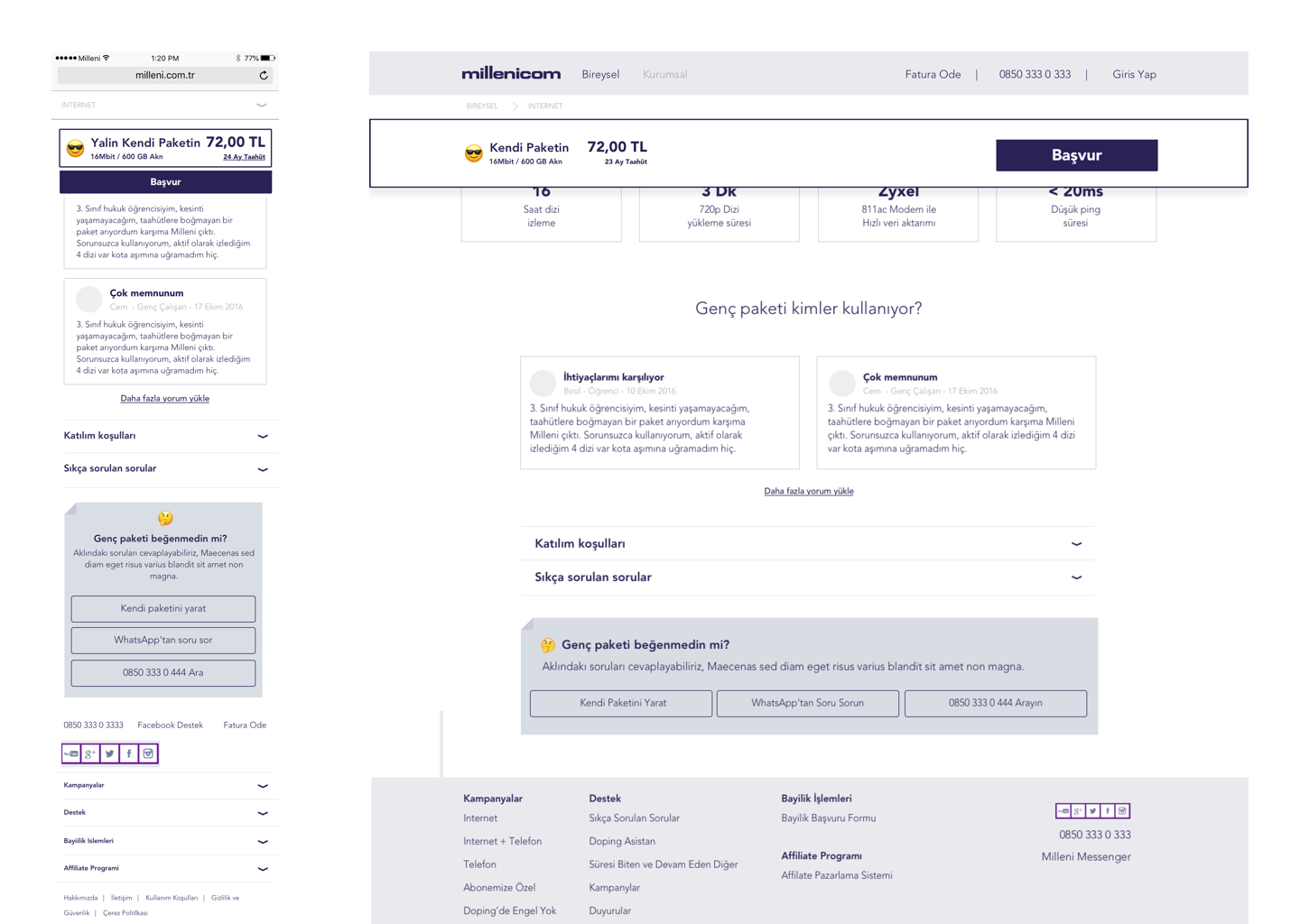Image resolution: width=1300 pixels, height=924 pixels.
Task: Open Google+ from the desktop footer icons
Action: click(1078, 811)
